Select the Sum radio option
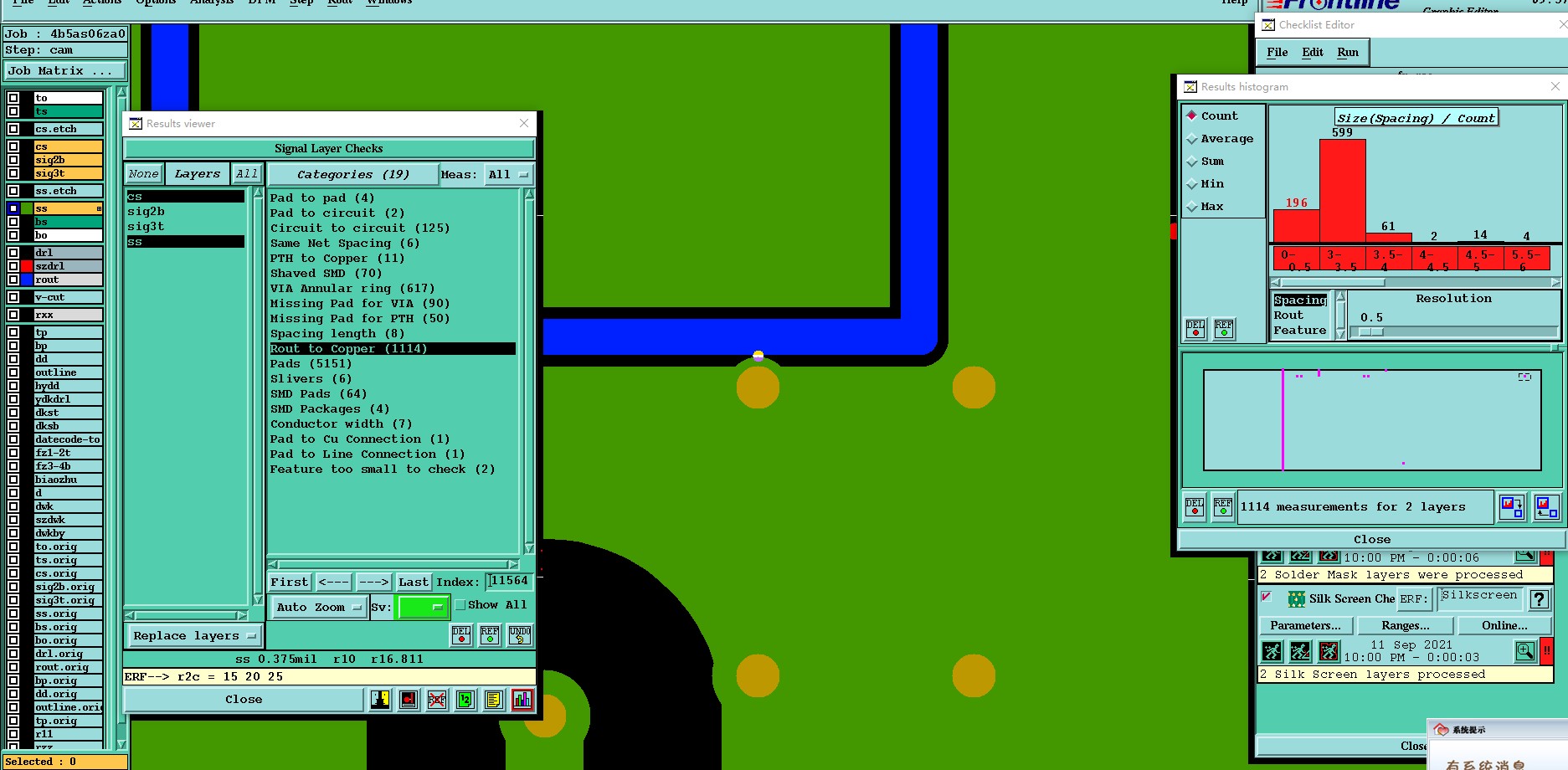Viewport: 1568px width, 770px height. pyautogui.click(x=1192, y=161)
